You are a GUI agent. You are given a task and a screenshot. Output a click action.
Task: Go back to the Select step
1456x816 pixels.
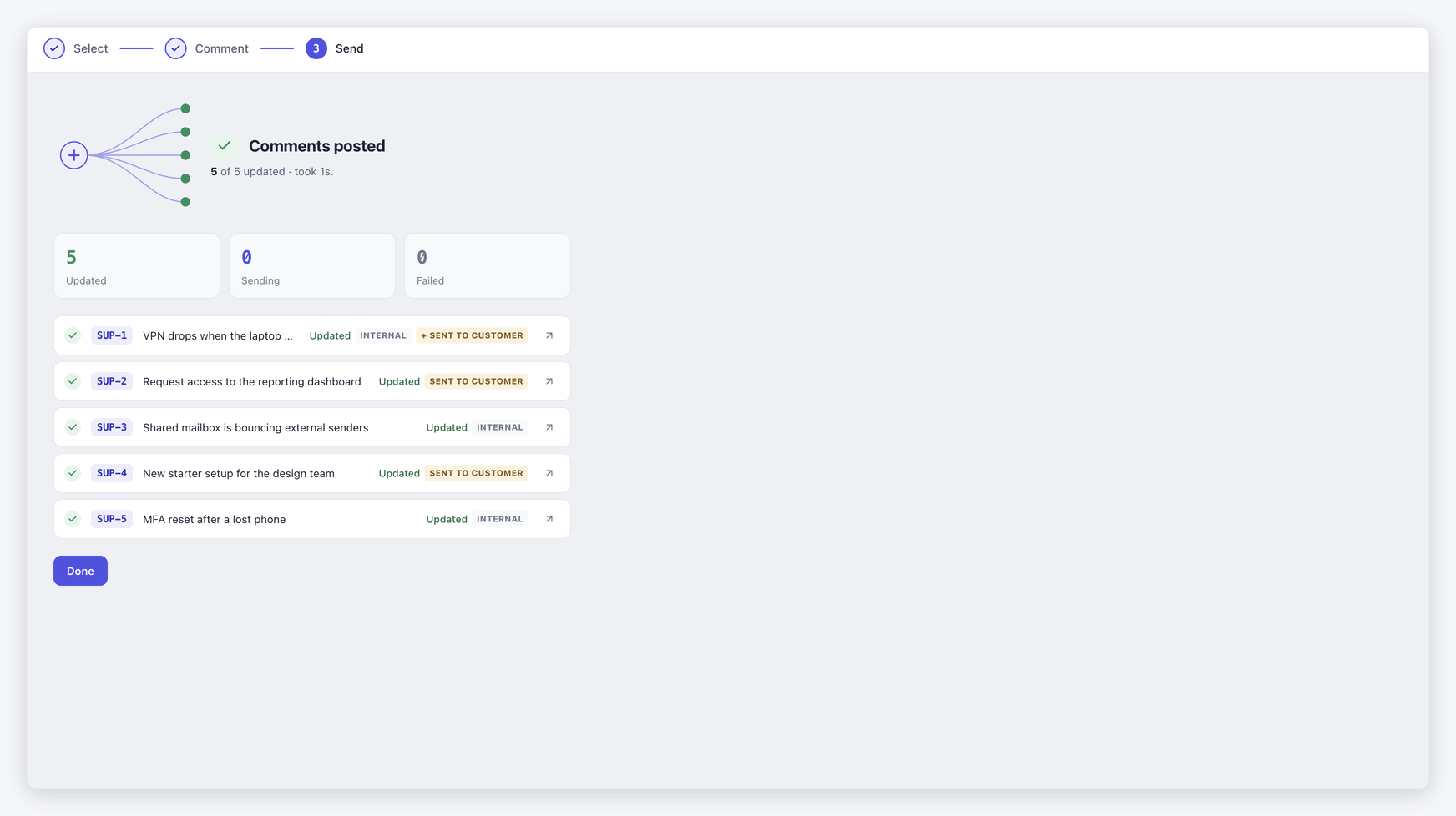click(x=76, y=48)
